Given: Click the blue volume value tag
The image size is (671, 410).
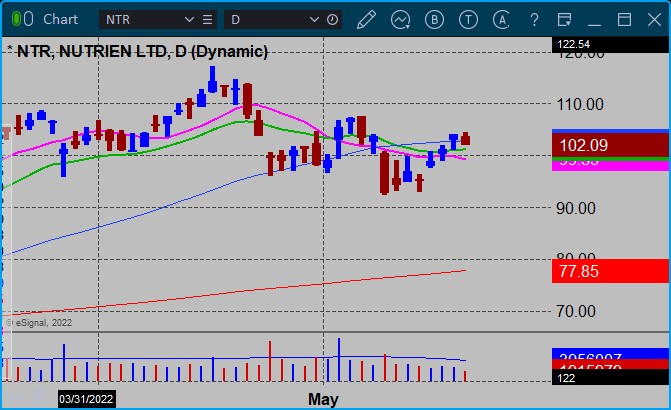Looking at the screenshot, I should coord(610,354).
